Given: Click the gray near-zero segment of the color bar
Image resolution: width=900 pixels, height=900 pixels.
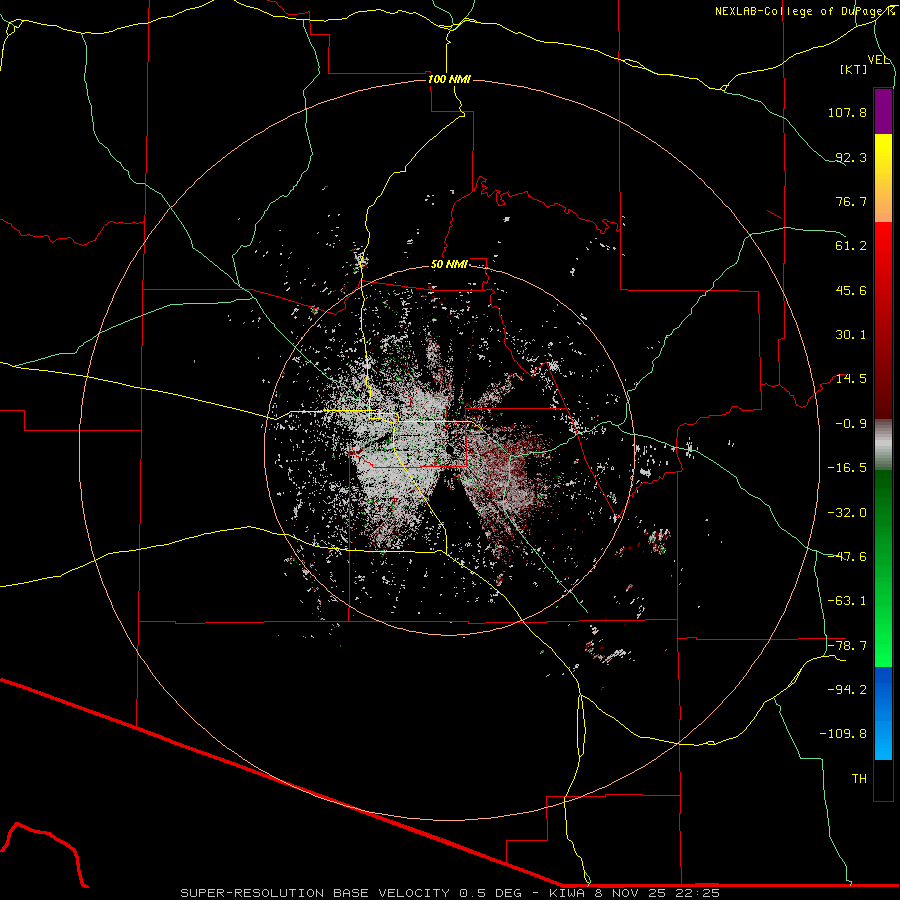Looking at the screenshot, I should point(883,445).
